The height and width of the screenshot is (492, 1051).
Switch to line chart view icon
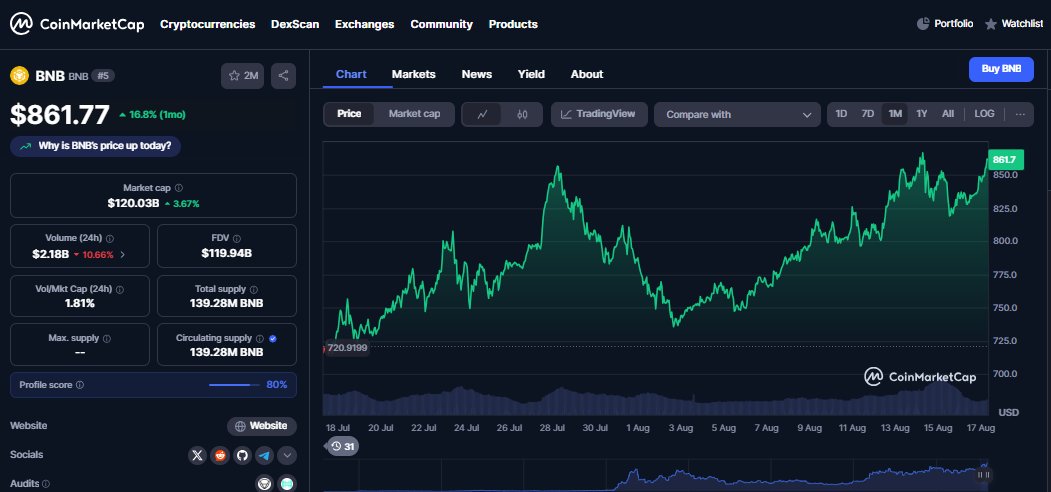(x=482, y=115)
